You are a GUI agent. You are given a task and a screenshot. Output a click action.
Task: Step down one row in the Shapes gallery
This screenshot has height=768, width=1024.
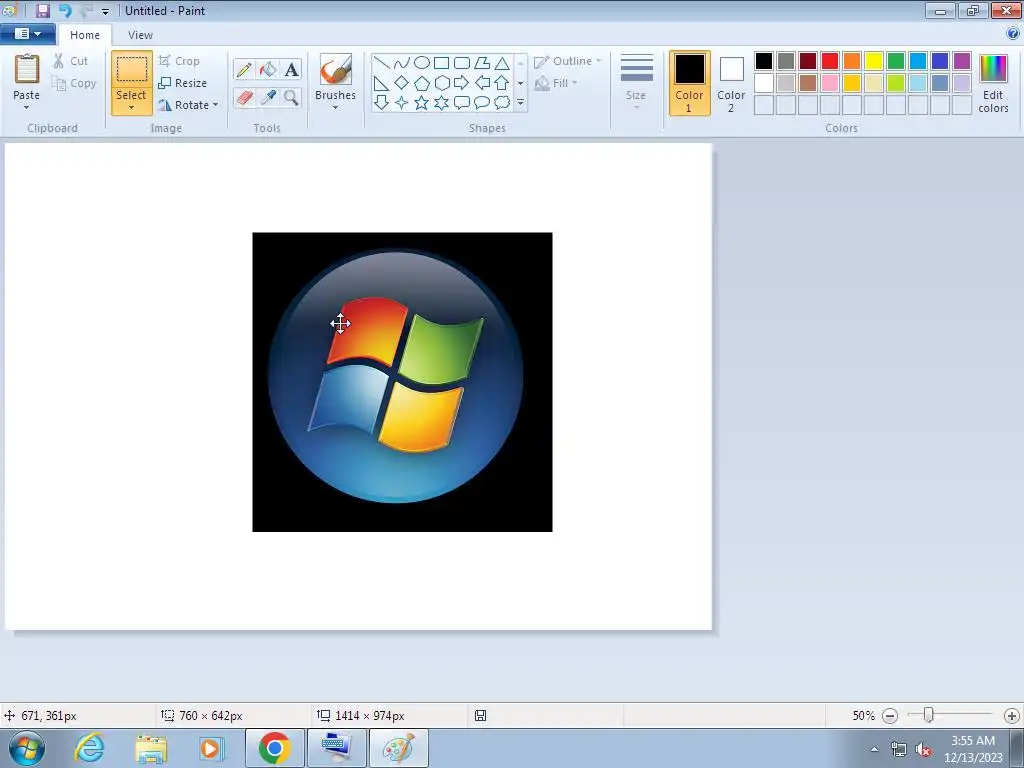(520, 83)
